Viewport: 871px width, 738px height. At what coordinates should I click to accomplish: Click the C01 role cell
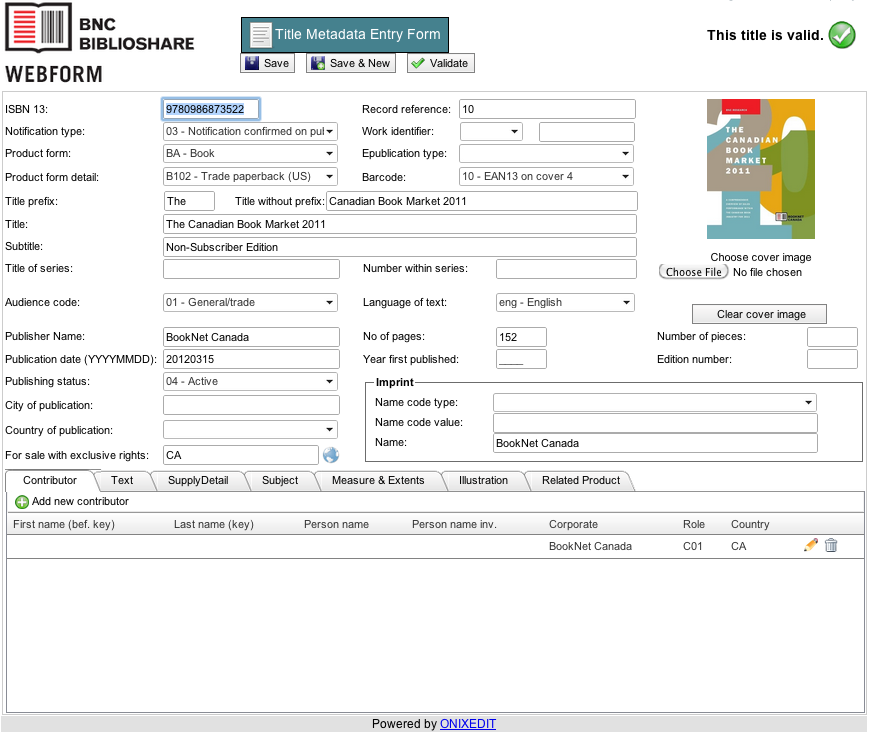click(x=693, y=547)
